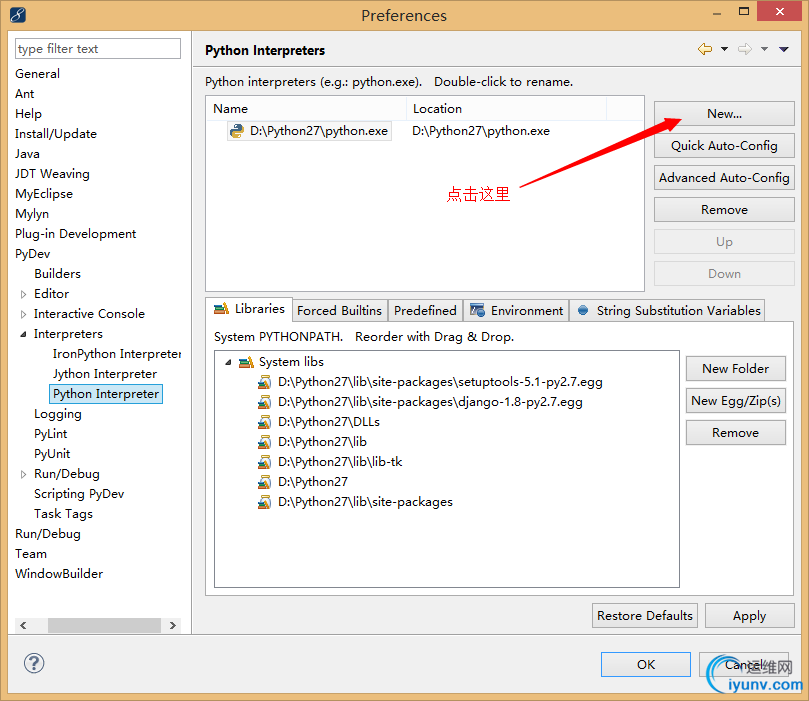Open the Environment tab

pos(516,311)
